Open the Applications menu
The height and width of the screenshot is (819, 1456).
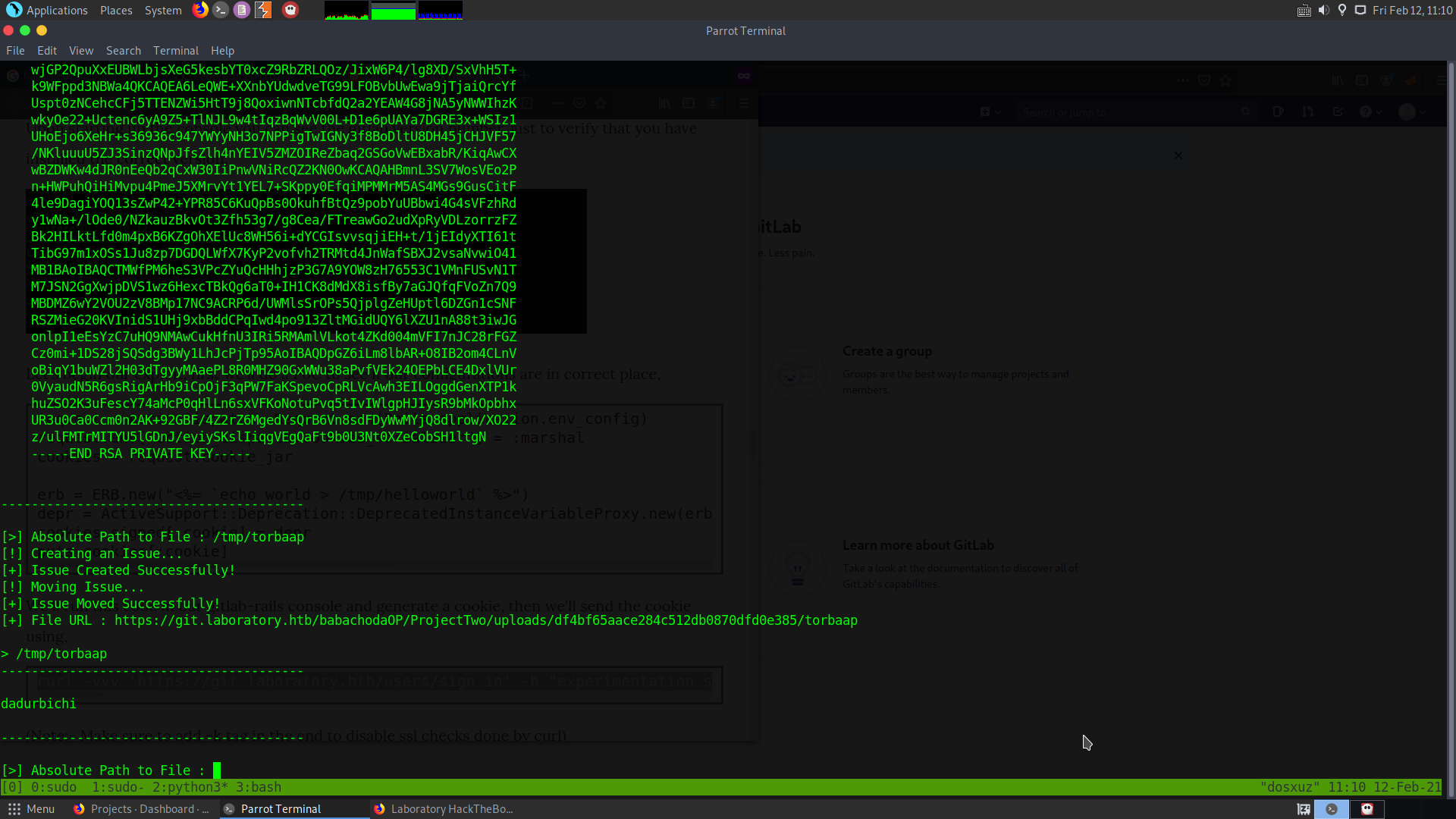click(x=57, y=10)
